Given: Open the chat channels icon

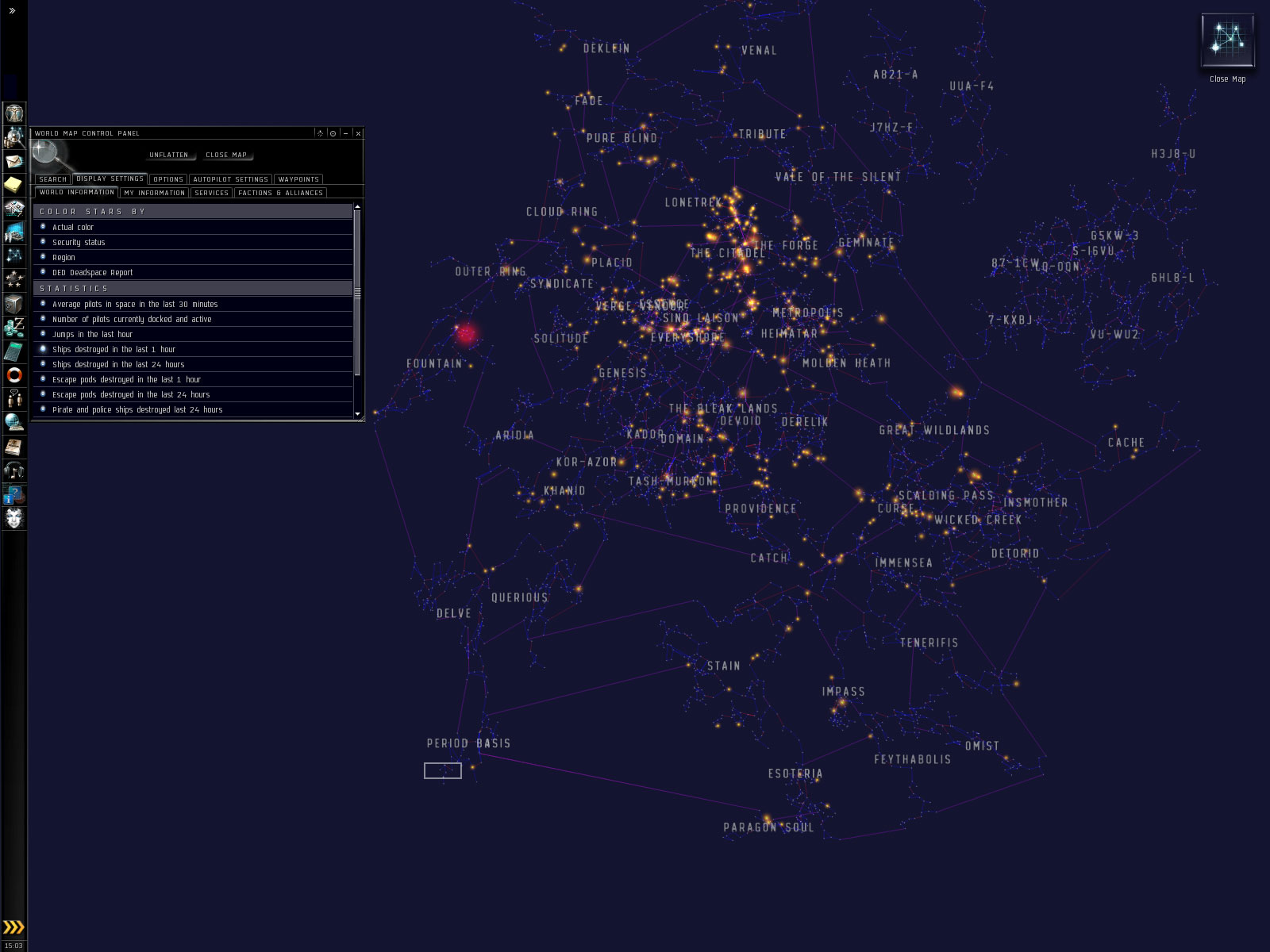Looking at the screenshot, I should [14, 399].
